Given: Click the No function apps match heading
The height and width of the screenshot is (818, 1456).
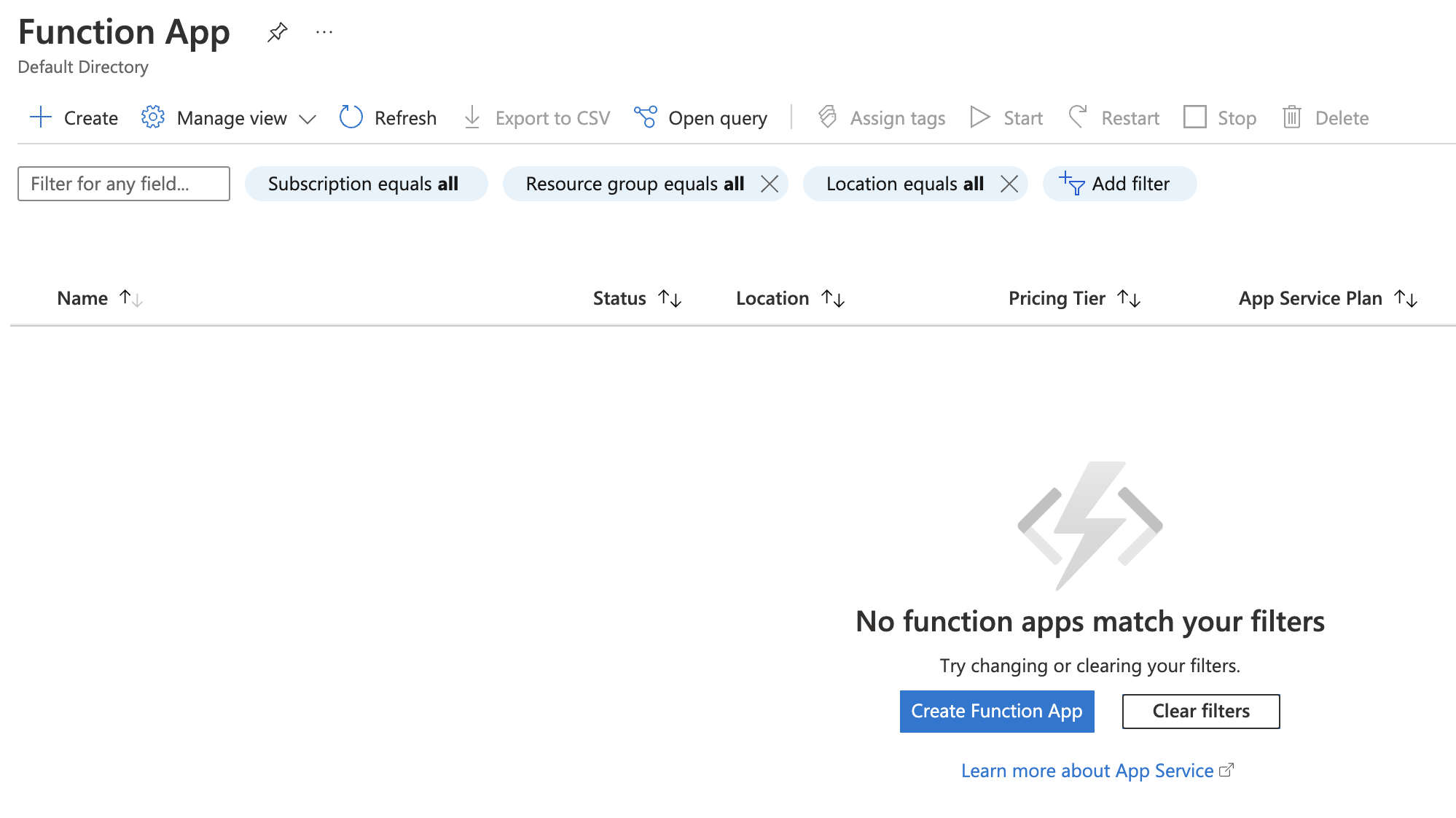Looking at the screenshot, I should (x=1090, y=621).
